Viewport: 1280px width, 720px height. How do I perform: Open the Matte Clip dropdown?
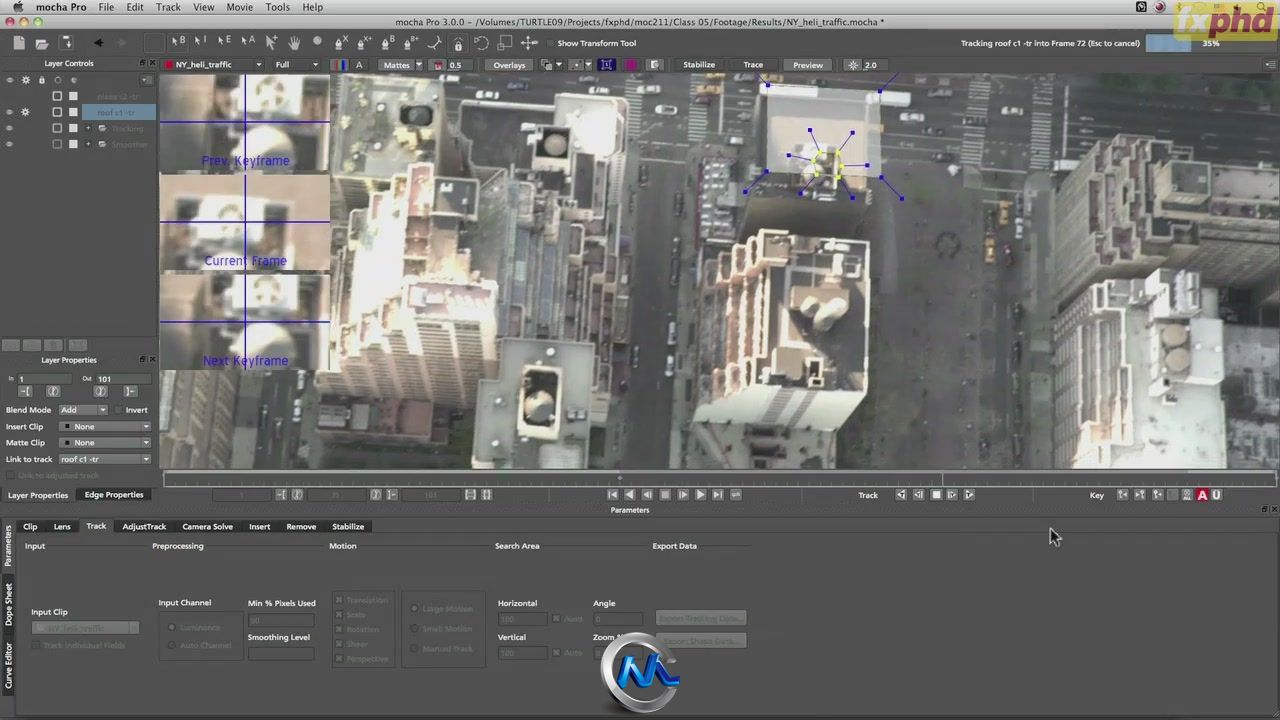click(x=105, y=443)
